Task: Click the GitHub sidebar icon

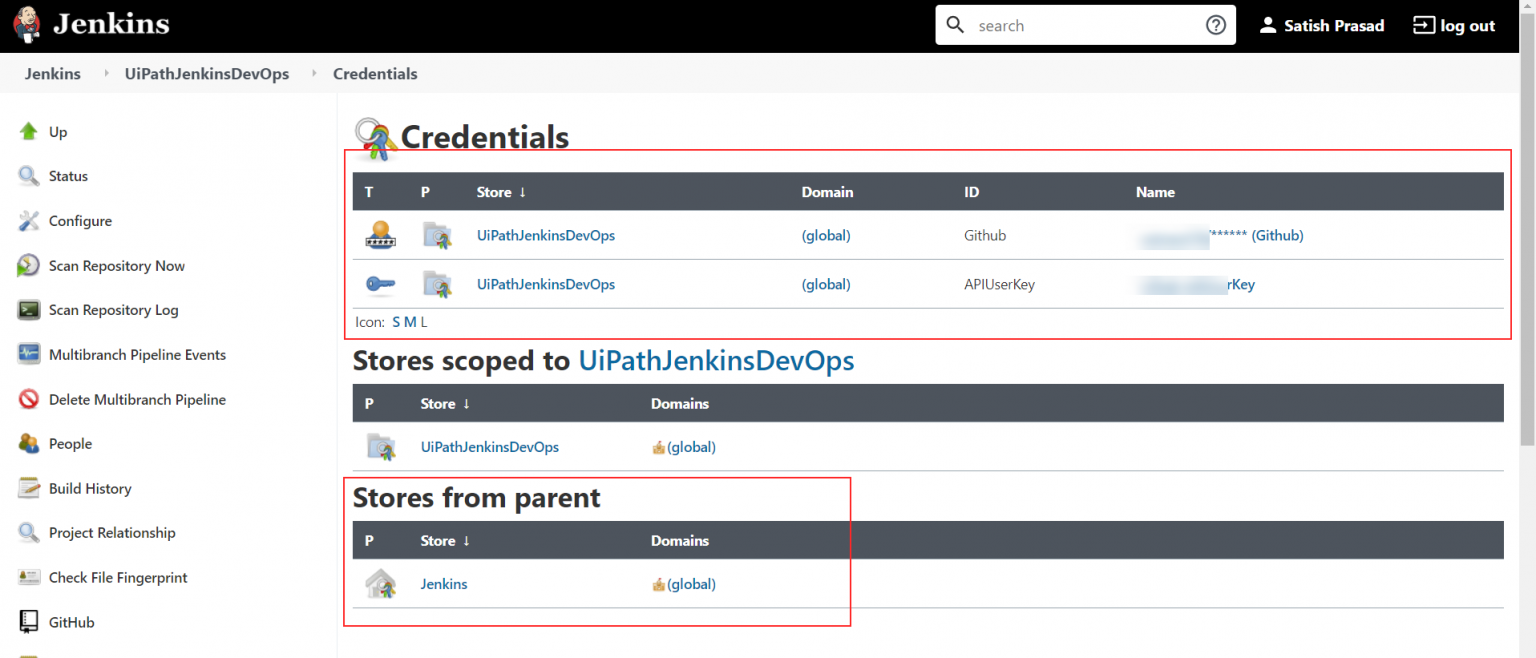Action: [29, 622]
